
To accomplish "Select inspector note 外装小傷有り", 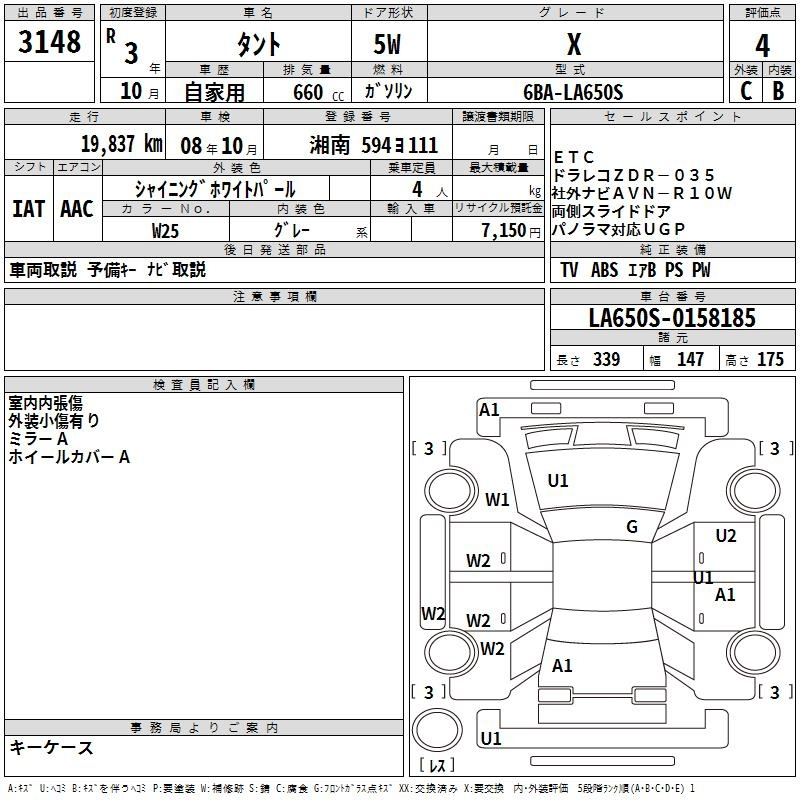I will [54, 420].
